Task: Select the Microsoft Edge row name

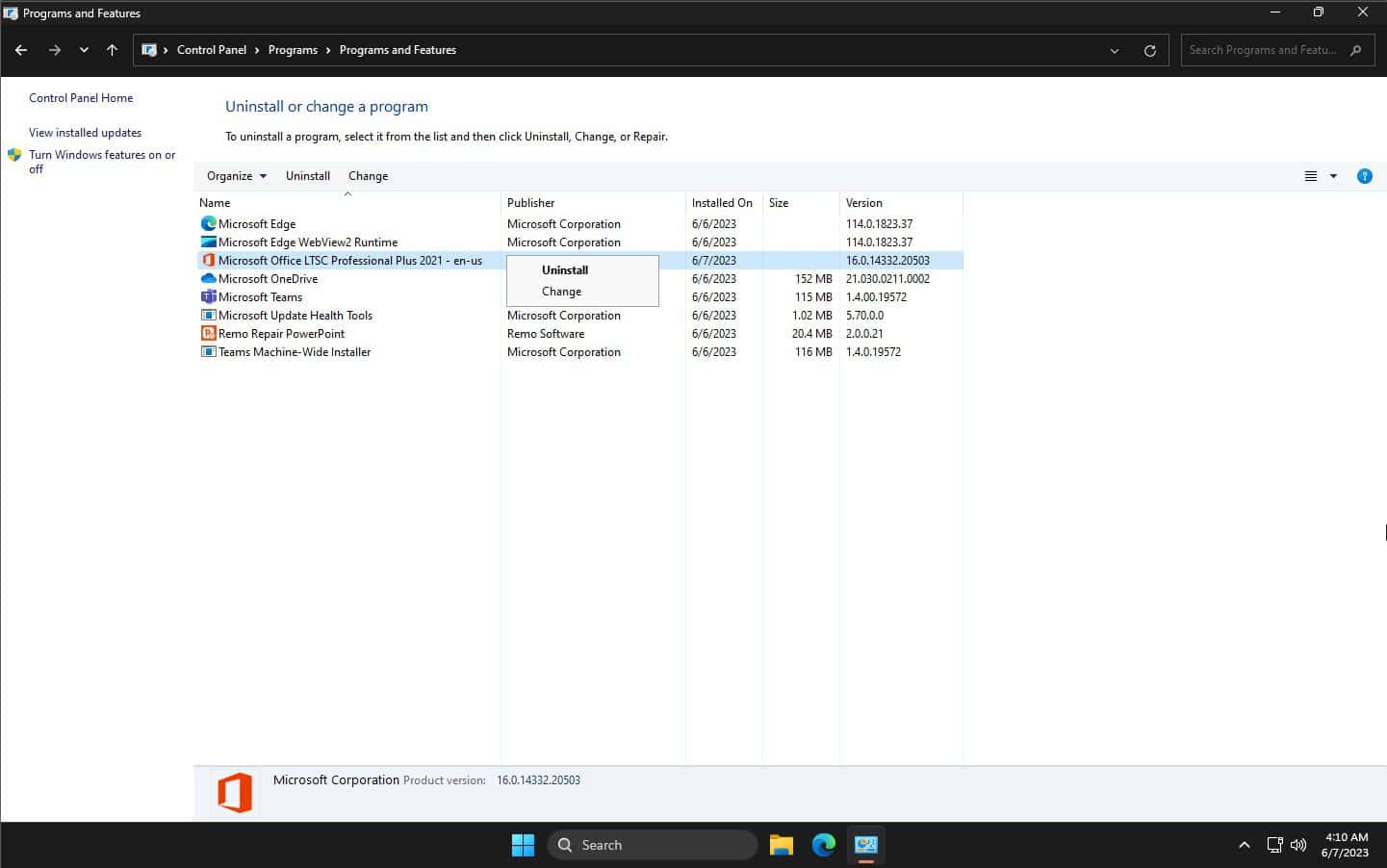Action: 257,224
